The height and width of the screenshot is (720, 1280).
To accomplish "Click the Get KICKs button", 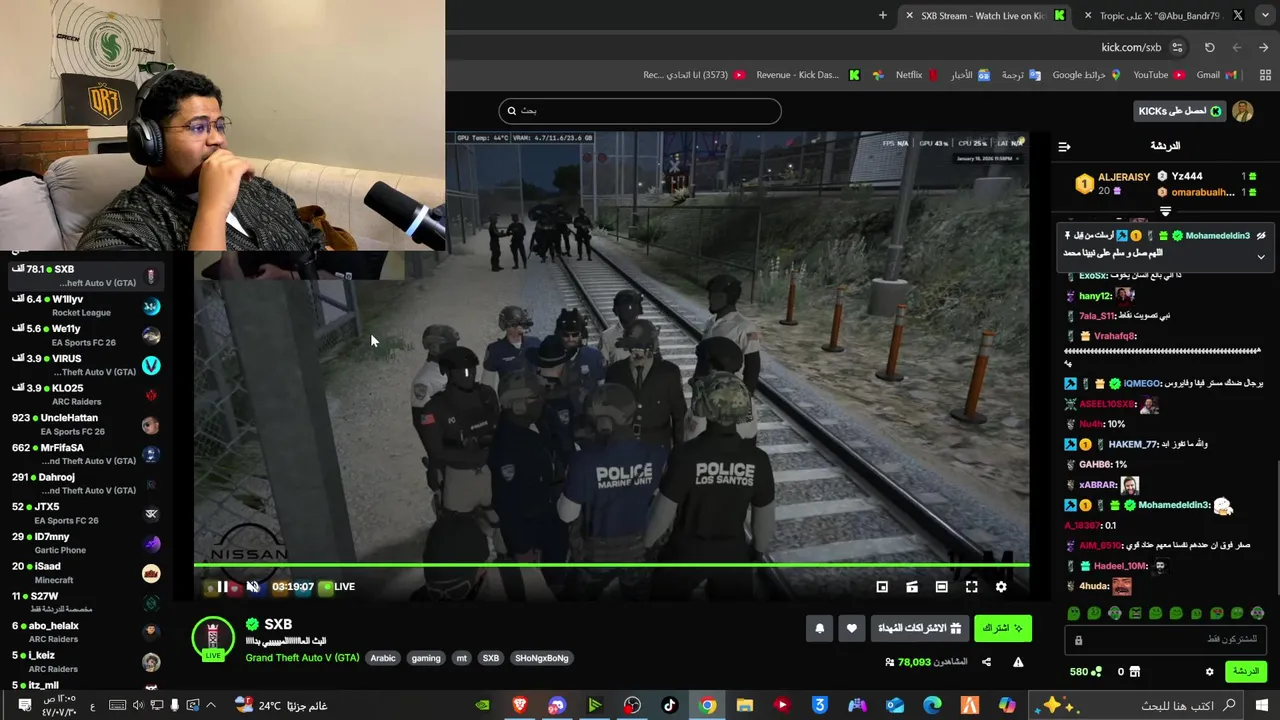I will (1180, 111).
